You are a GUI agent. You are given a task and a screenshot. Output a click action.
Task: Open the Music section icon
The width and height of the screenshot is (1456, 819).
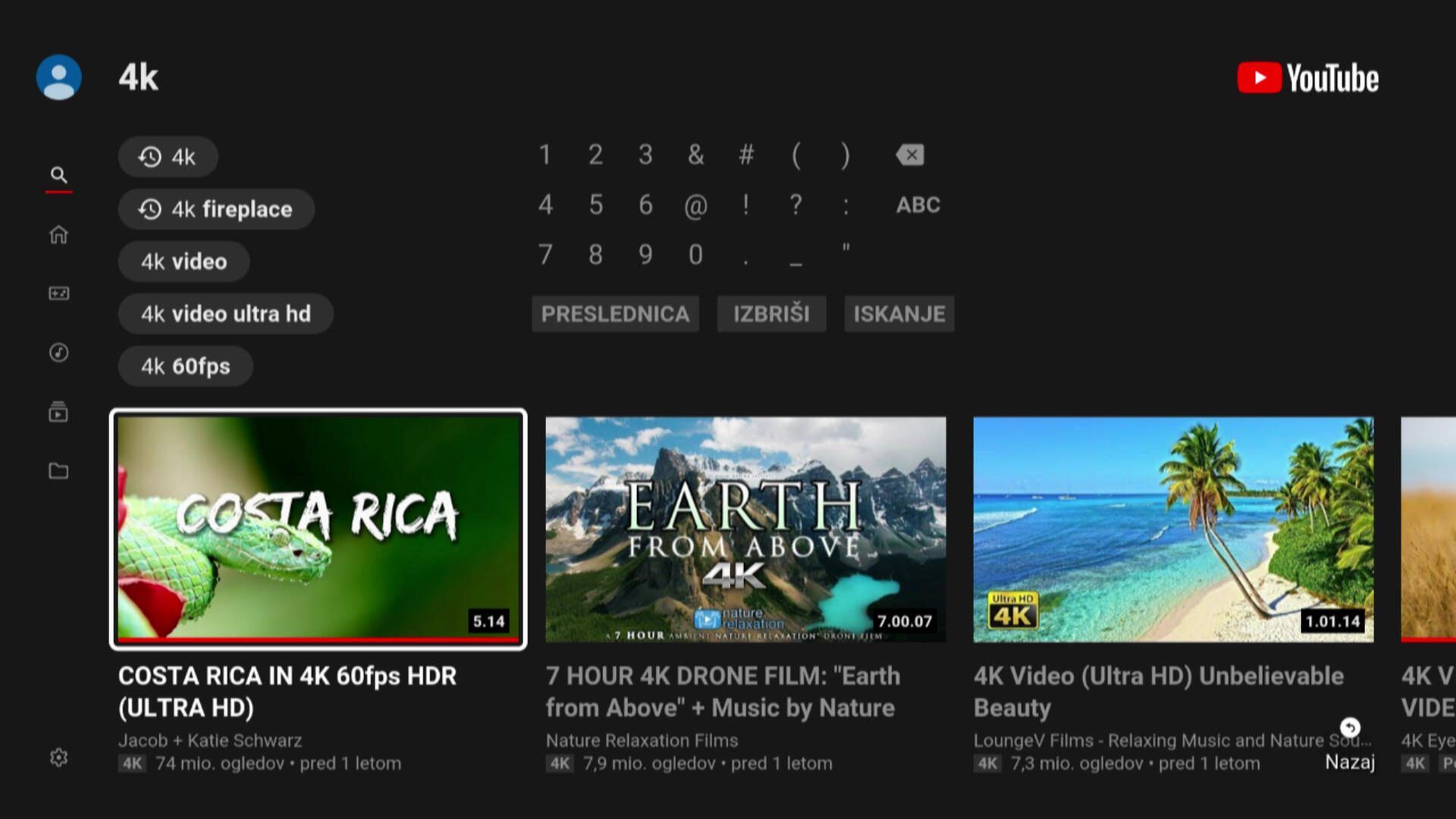pos(58,353)
